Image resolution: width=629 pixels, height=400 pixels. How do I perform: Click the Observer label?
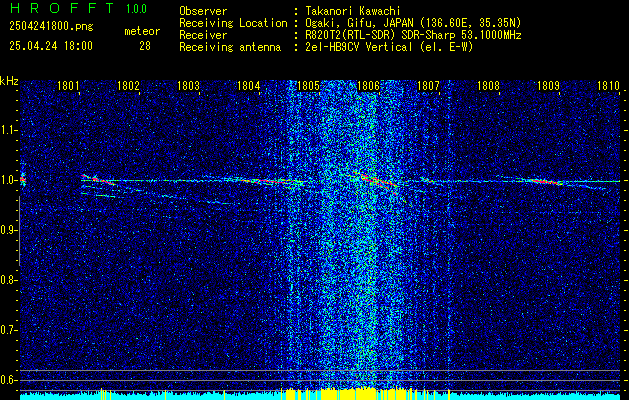coord(203,11)
